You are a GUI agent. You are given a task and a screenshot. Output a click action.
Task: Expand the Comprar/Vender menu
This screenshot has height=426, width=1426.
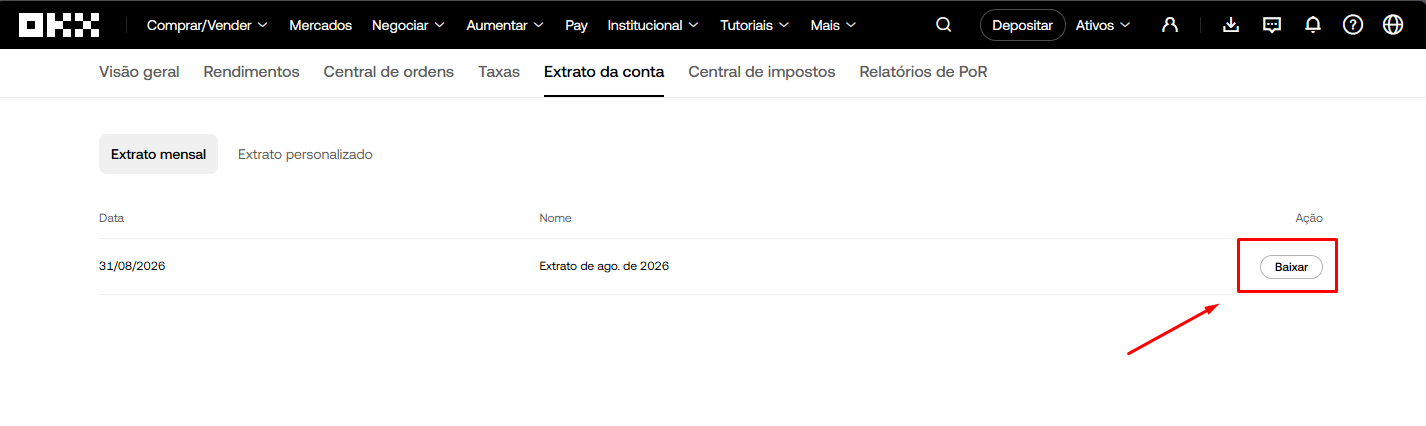(x=207, y=25)
